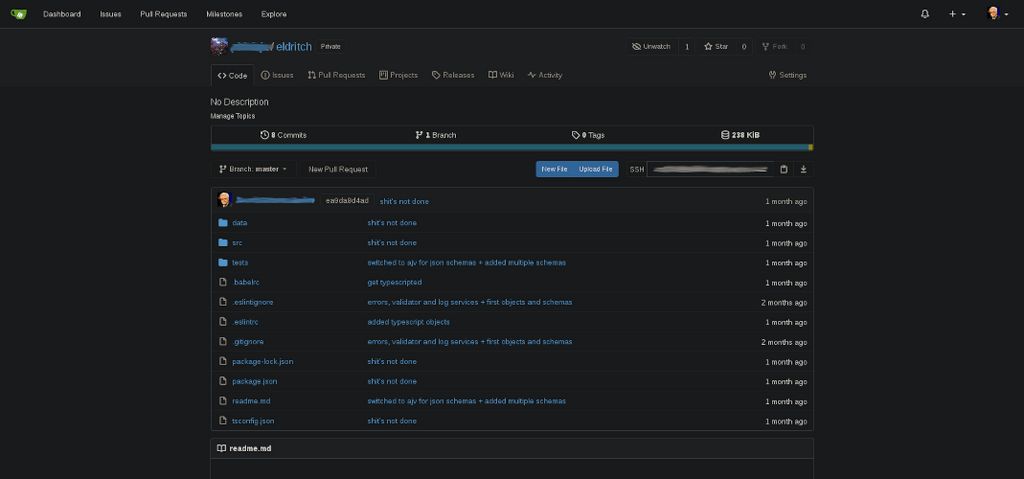Open commit ea9da0d4ad hash link

click(347, 201)
